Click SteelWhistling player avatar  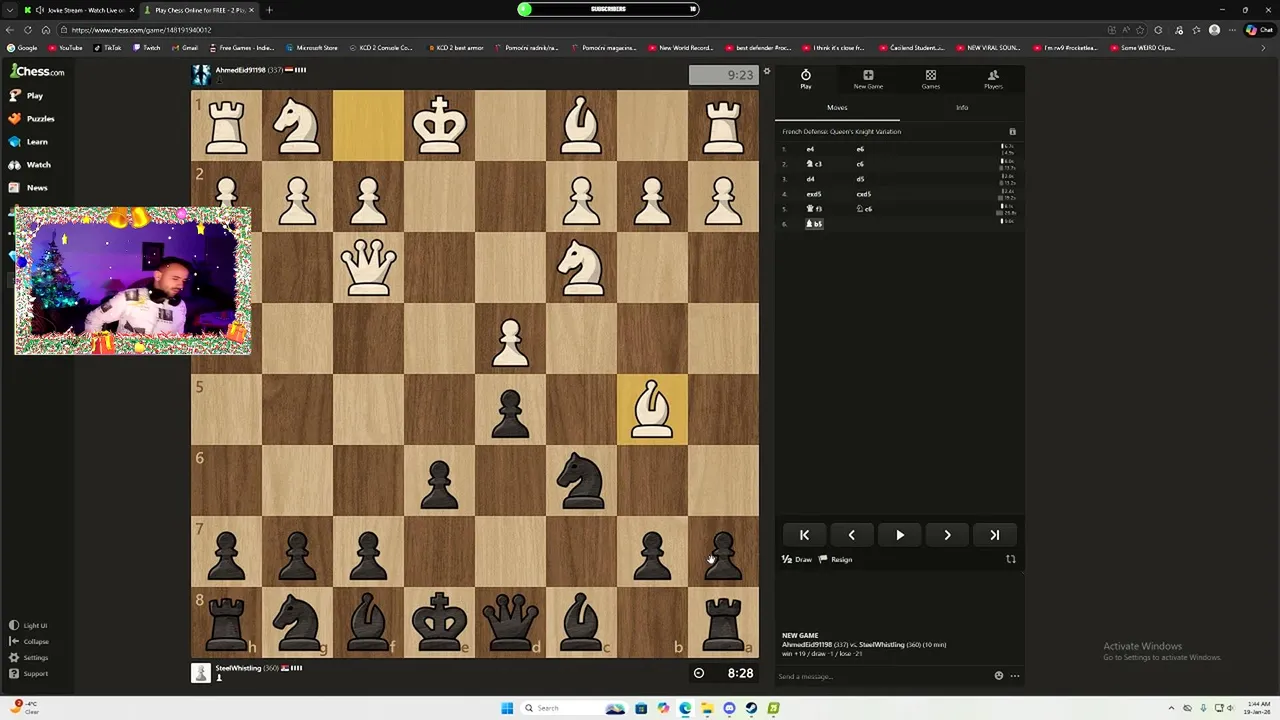[201, 673]
